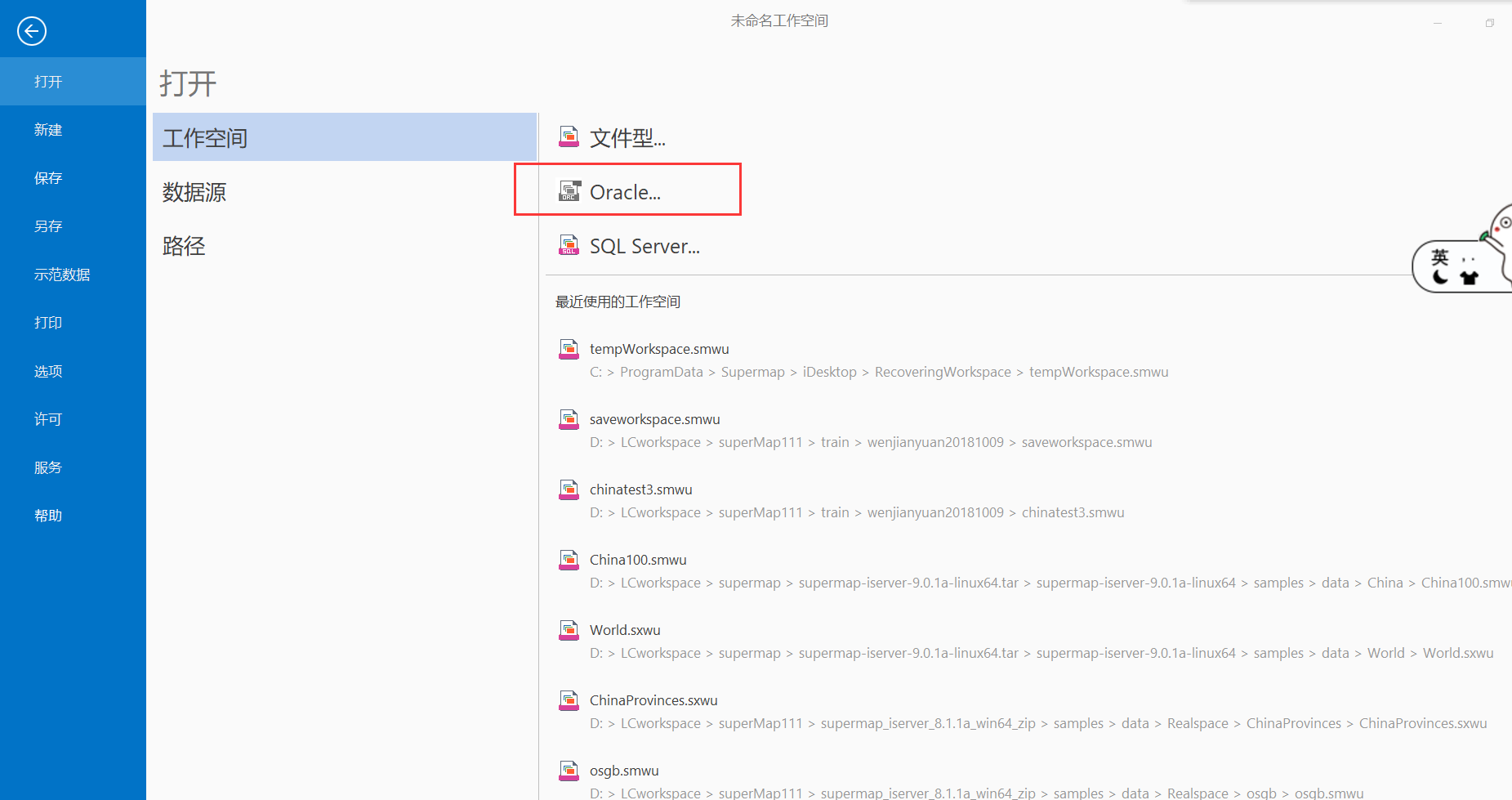Image resolution: width=1512 pixels, height=800 pixels.
Task: Open recent workspace saveworkspace.smwu
Action: pos(655,419)
